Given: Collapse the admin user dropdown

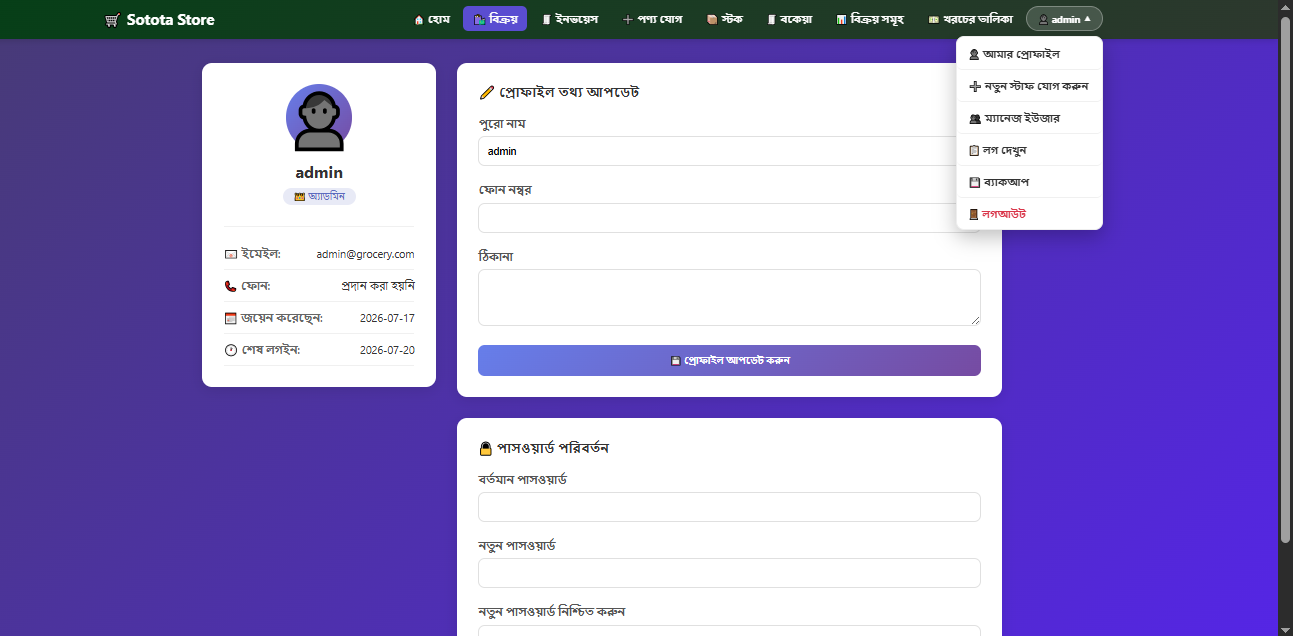Looking at the screenshot, I should (1064, 19).
